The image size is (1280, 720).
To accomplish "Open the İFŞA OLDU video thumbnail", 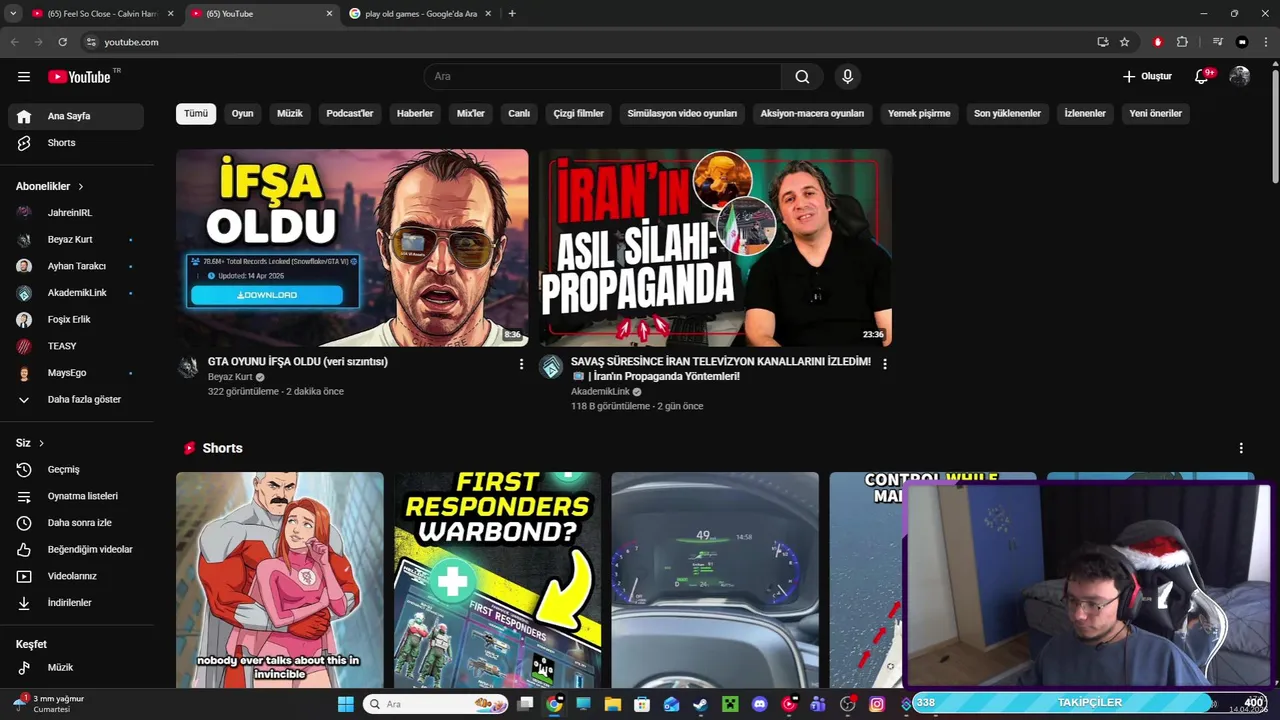I will coord(352,248).
